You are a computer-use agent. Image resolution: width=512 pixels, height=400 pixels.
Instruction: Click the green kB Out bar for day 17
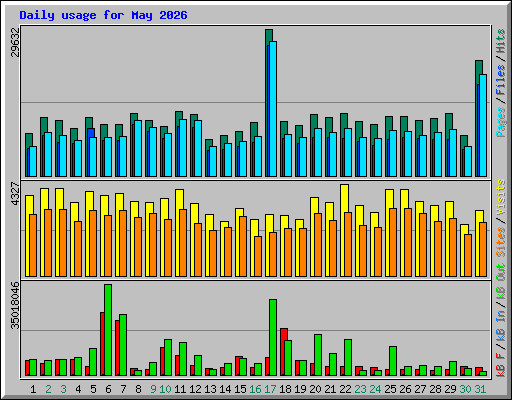tap(273, 337)
